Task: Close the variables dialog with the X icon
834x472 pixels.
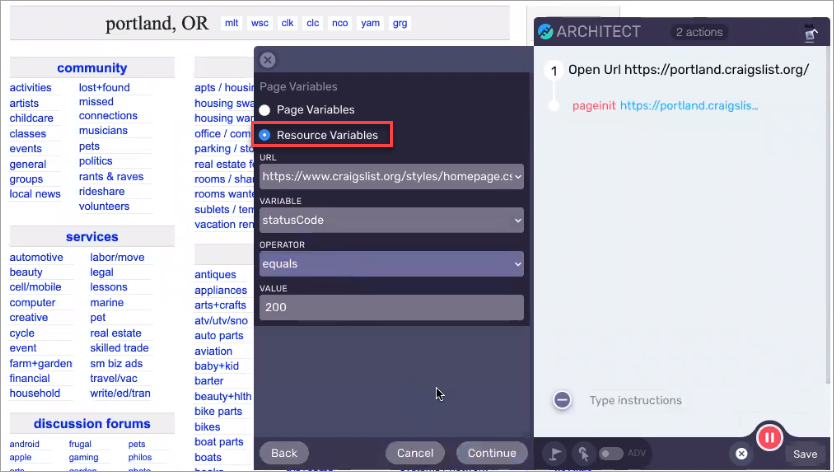Action: point(268,60)
